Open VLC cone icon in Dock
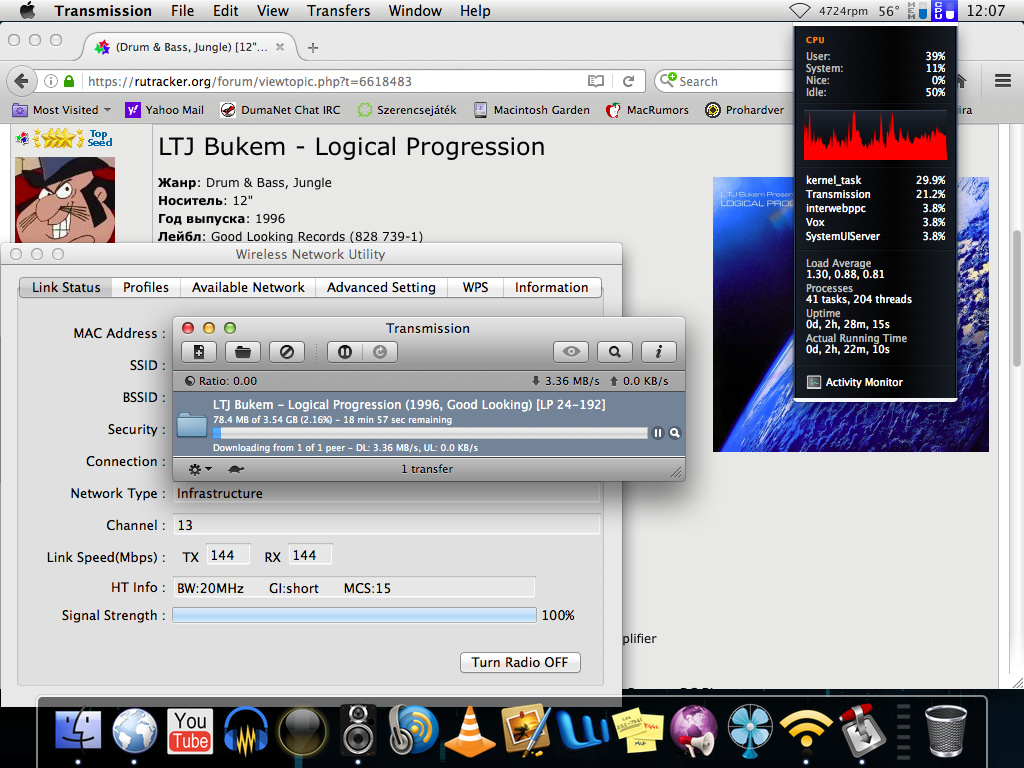 pos(470,731)
